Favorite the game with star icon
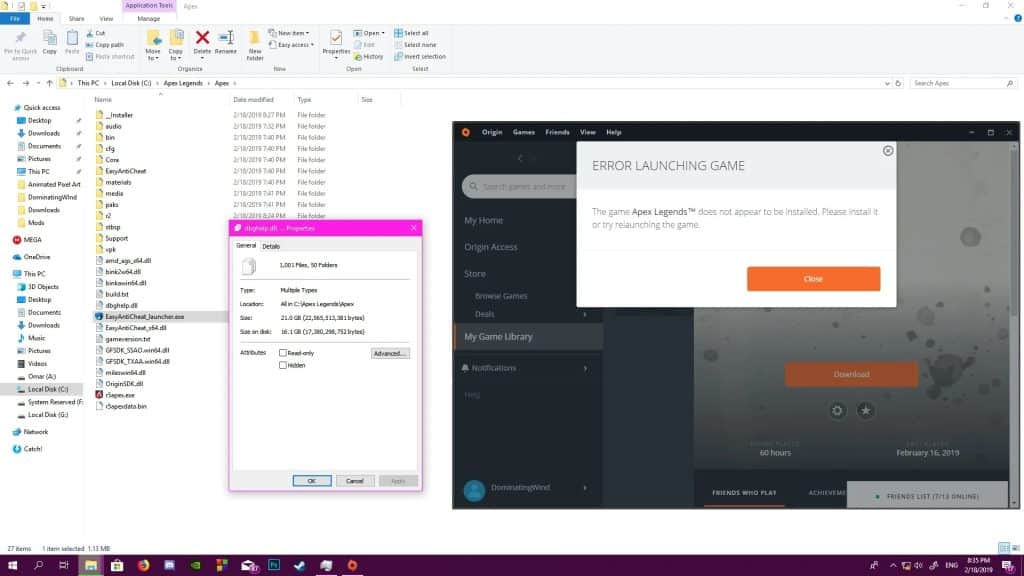The image size is (1024, 576). point(865,411)
